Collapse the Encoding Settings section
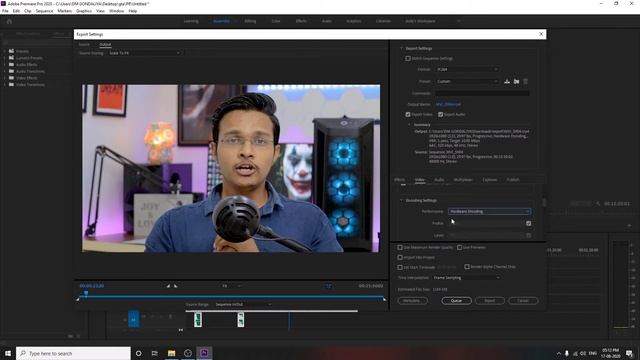The width and height of the screenshot is (640, 360). pyautogui.click(x=401, y=200)
